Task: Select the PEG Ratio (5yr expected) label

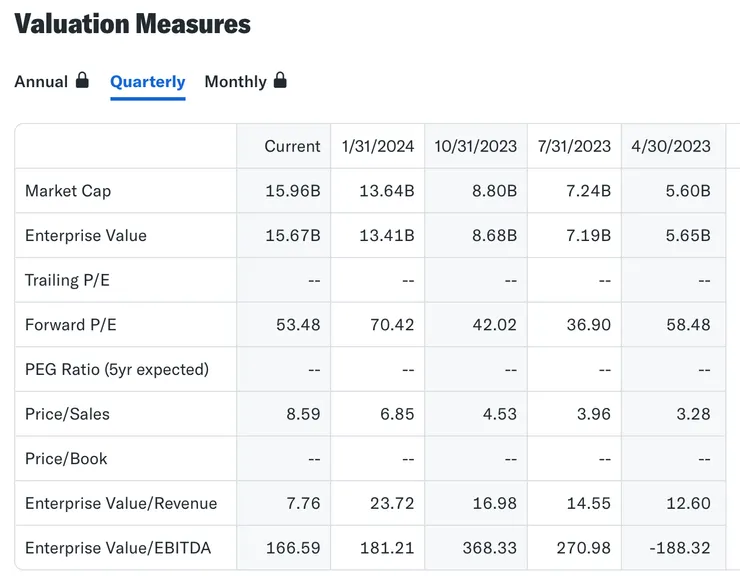Action: [117, 369]
